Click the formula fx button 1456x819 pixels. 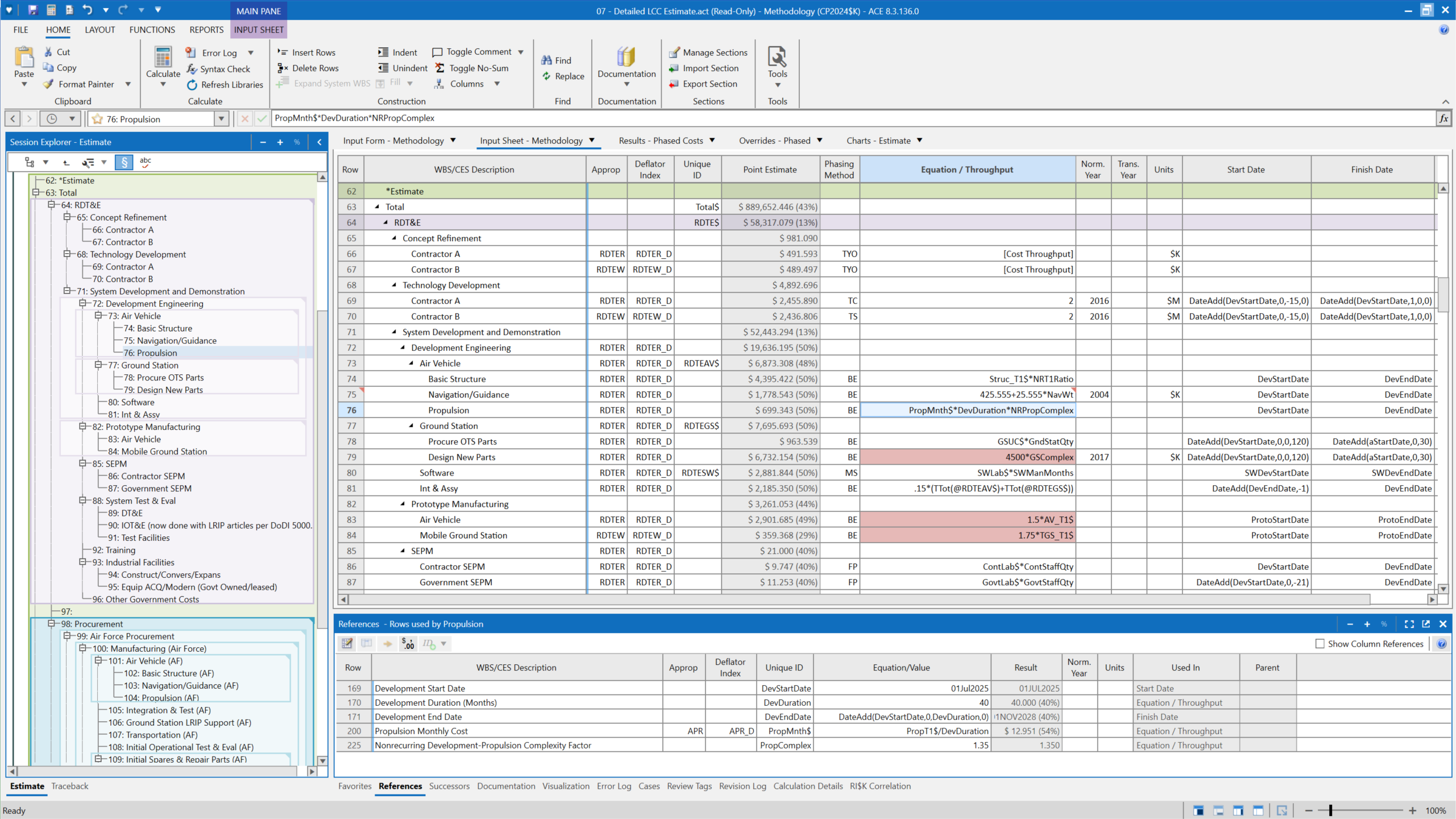[x=1443, y=118]
